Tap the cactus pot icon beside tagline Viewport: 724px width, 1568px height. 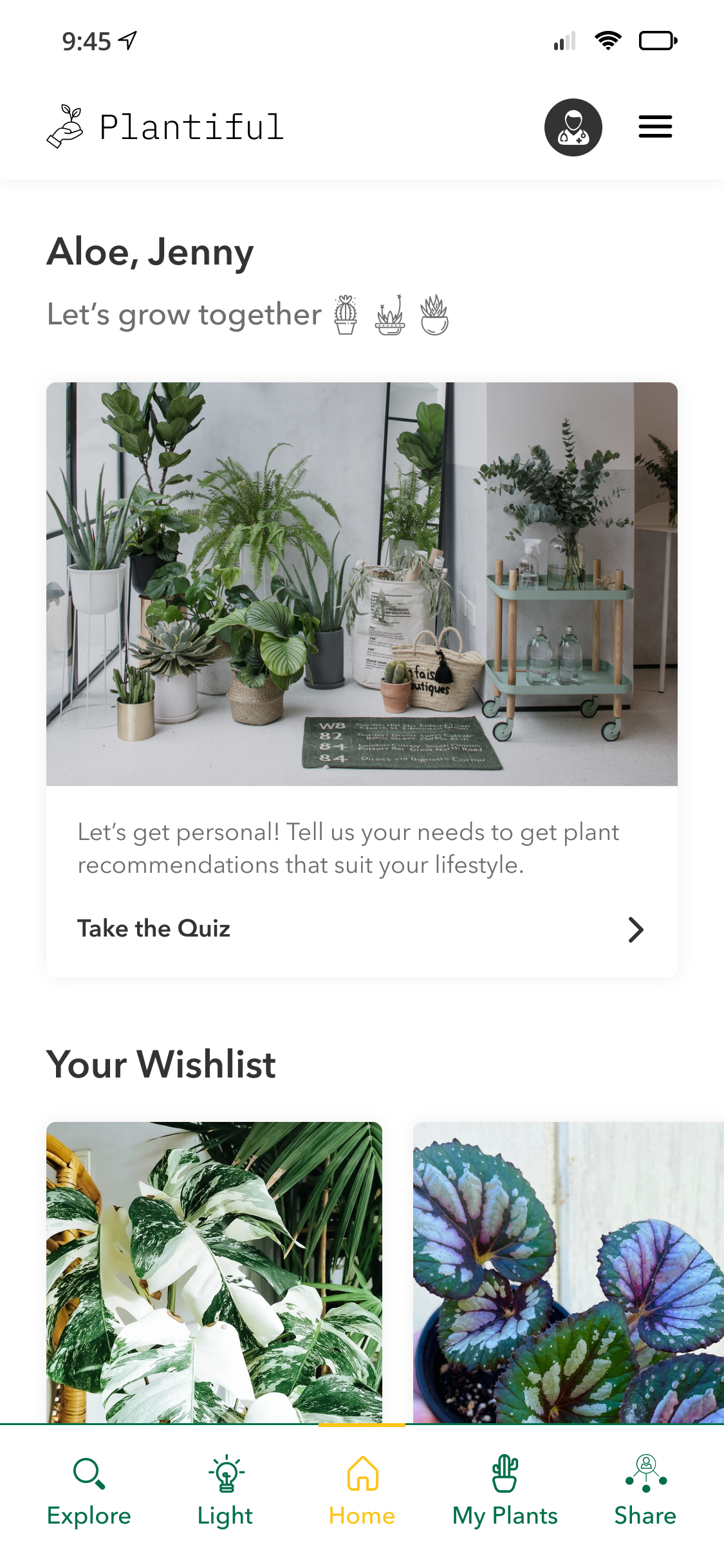pyautogui.click(x=346, y=315)
